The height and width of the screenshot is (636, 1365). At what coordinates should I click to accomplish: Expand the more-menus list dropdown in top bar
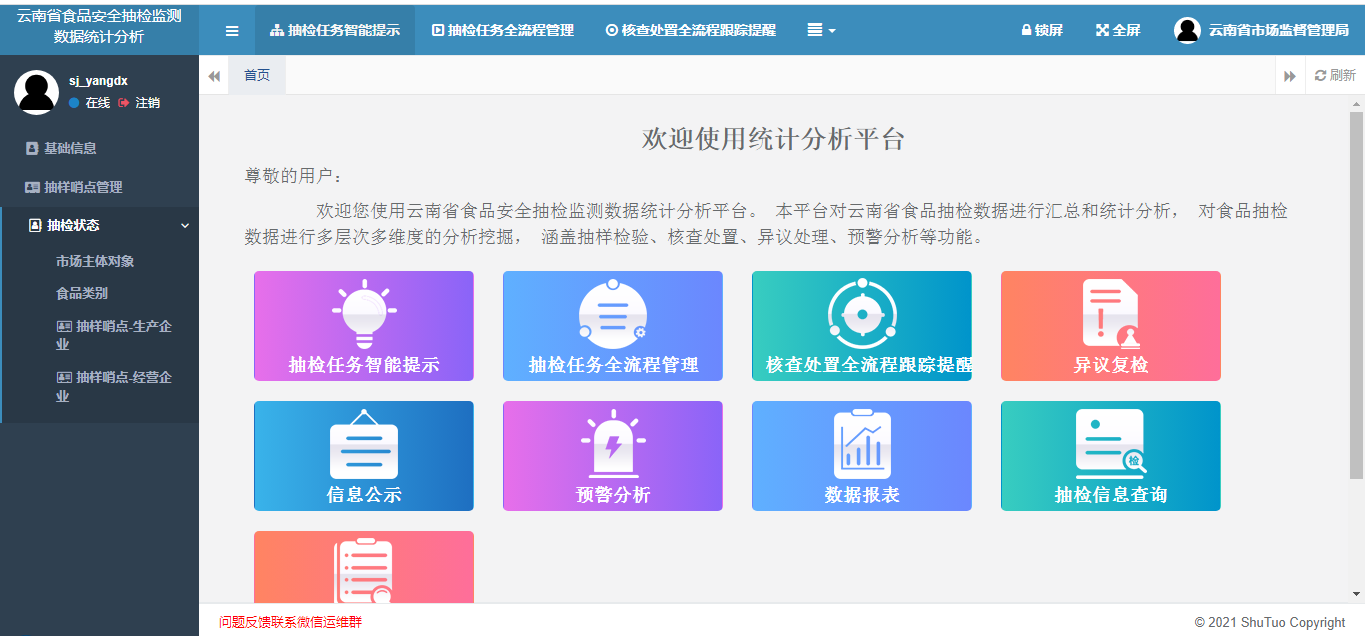pyautogui.click(x=821, y=31)
